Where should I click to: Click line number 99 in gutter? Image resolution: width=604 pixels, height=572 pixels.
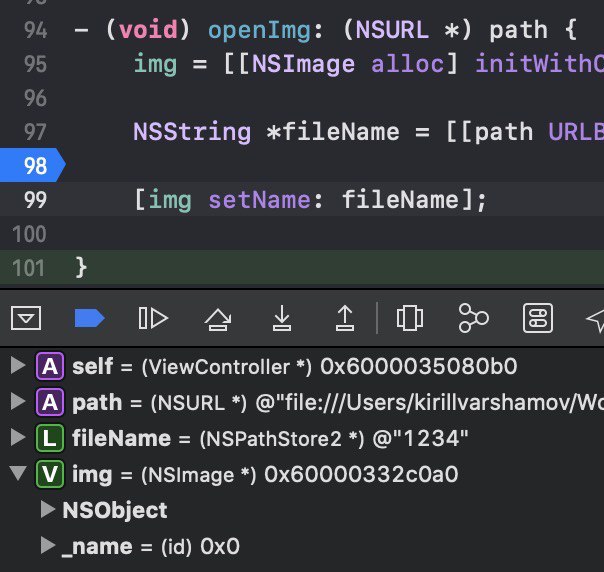point(35,200)
